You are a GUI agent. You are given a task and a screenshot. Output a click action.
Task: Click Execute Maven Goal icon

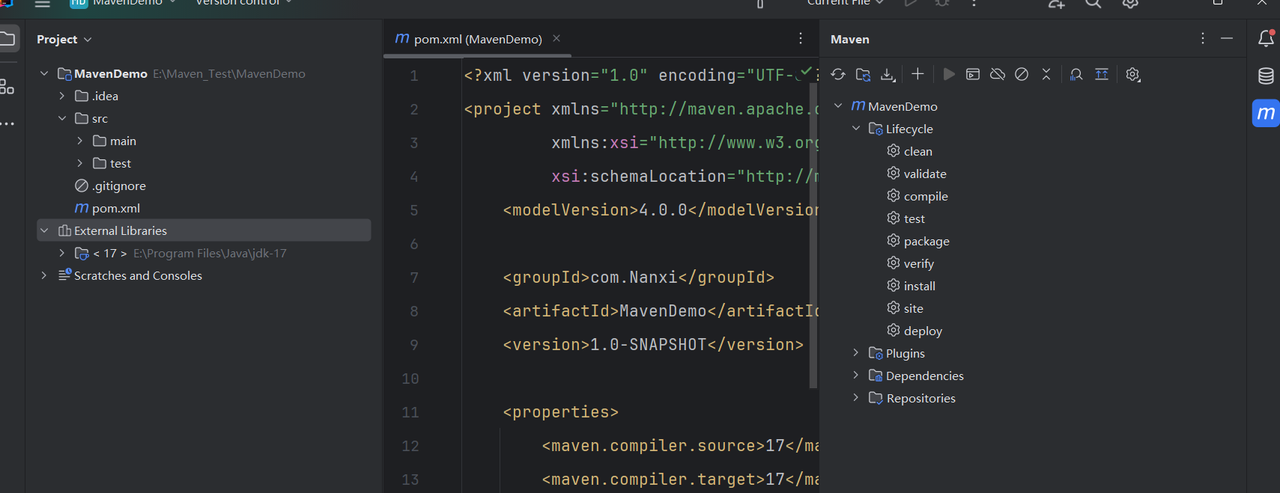(x=972, y=74)
